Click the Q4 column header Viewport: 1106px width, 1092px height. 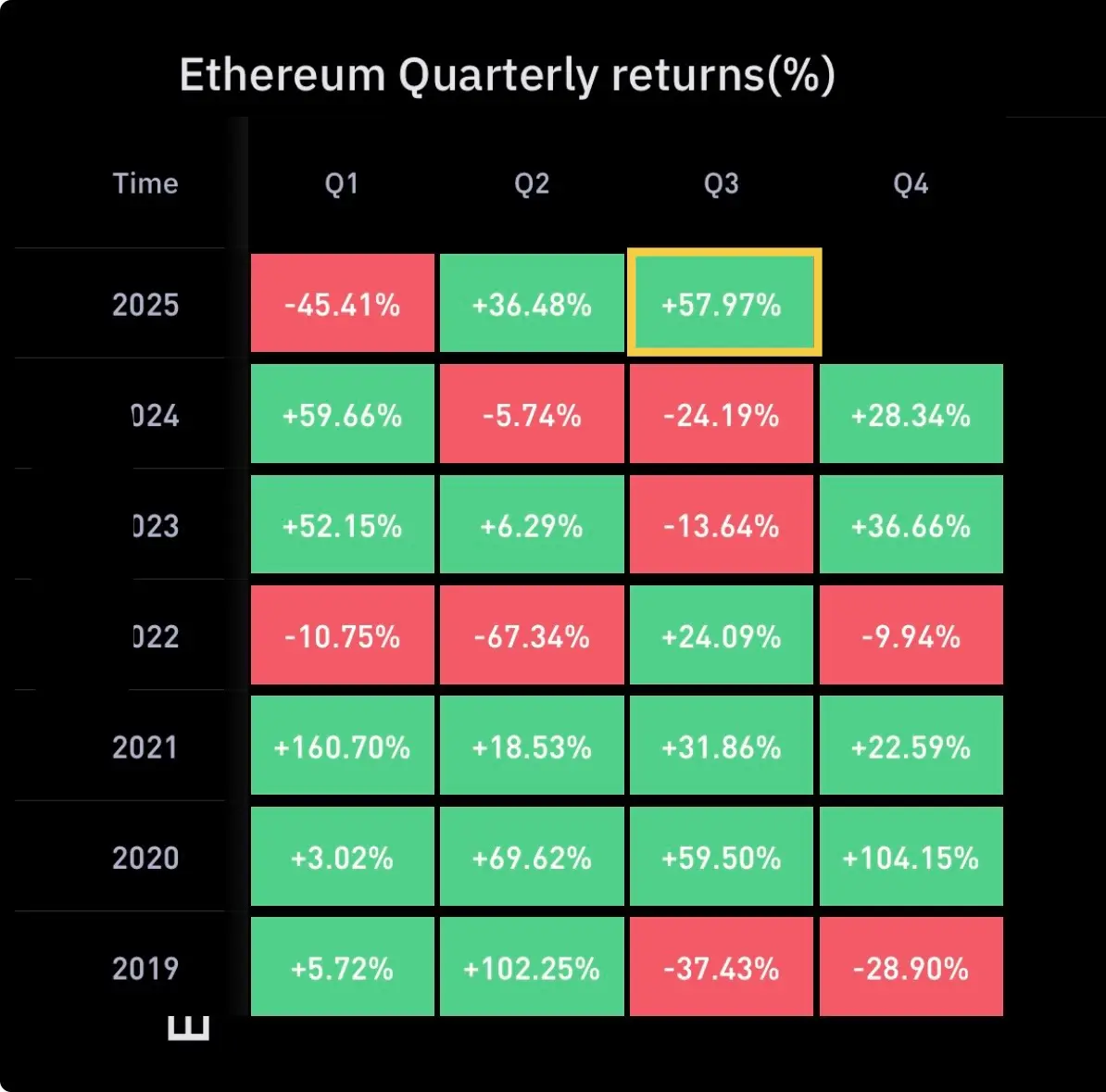911,184
